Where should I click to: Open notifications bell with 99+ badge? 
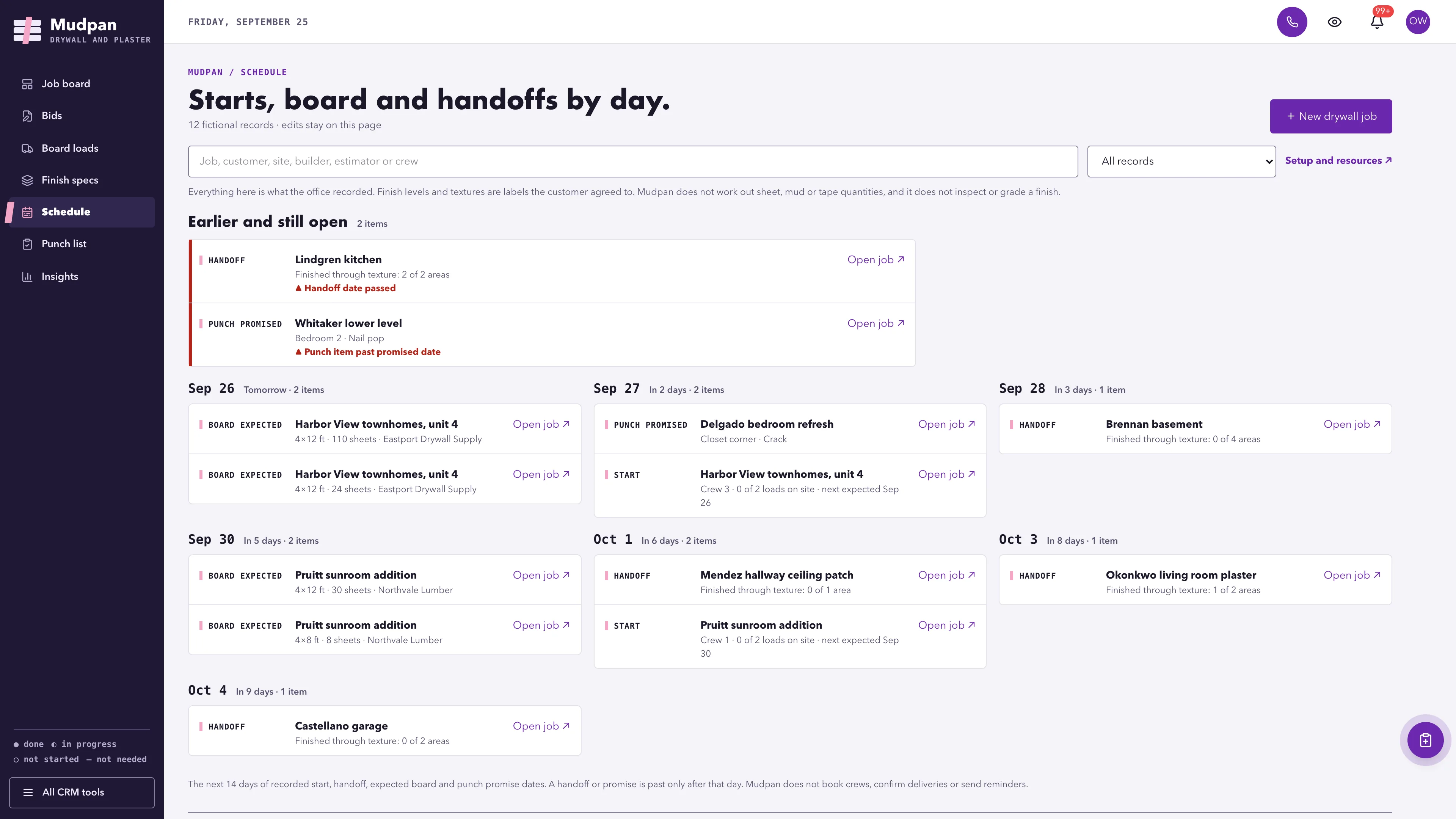[x=1377, y=22]
